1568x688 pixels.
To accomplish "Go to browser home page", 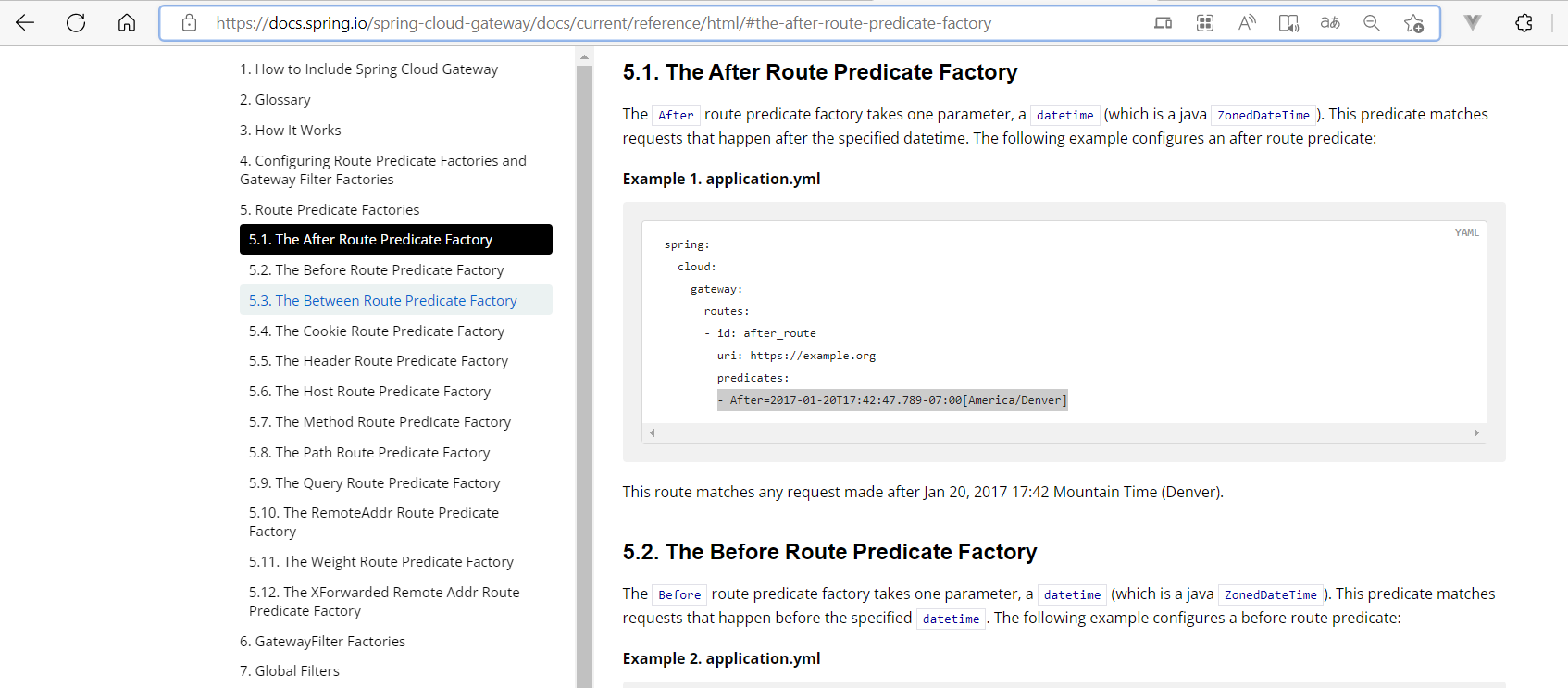I will (x=127, y=23).
